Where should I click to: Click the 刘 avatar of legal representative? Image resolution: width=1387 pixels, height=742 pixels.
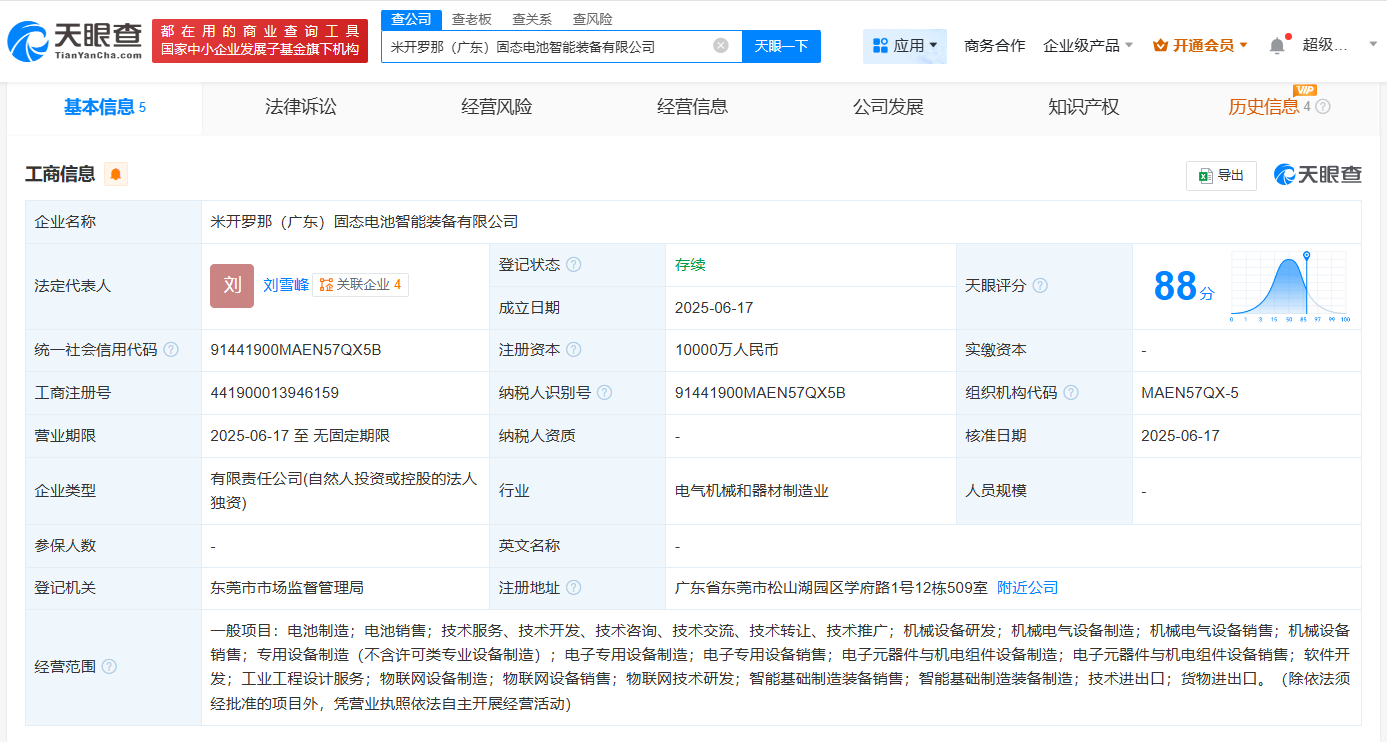[x=232, y=286]
